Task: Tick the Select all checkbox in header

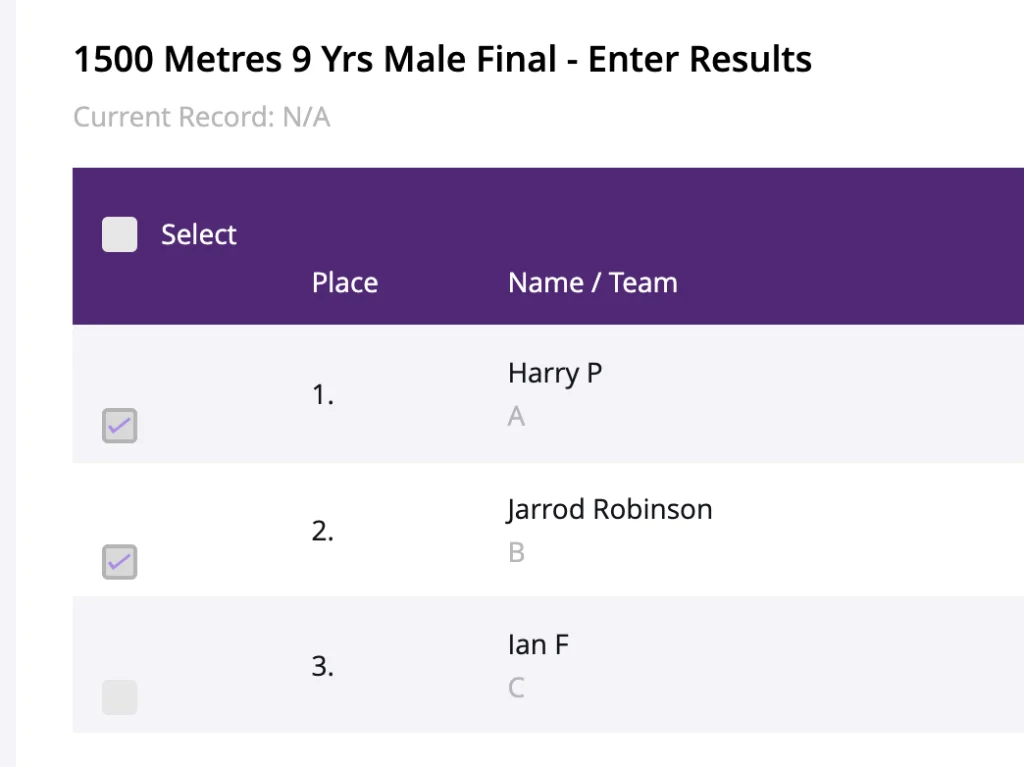Action: pyautogui.click(x=120, y=235)
